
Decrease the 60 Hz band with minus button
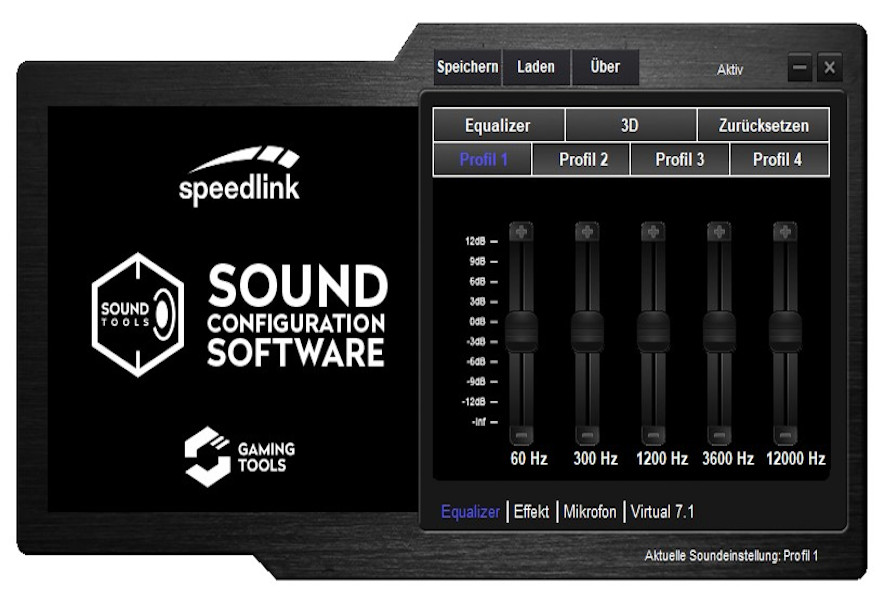pos(521,435)
